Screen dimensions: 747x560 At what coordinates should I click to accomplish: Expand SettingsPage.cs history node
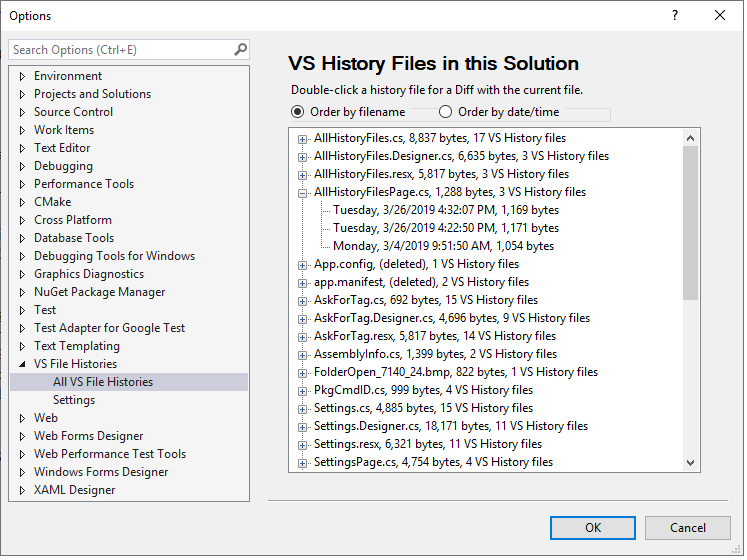point(302,463)
